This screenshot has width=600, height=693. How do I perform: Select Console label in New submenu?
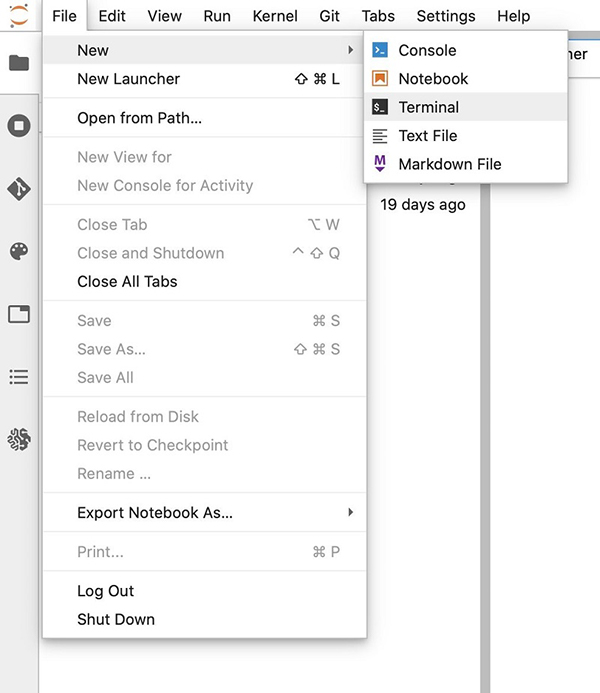pyautogui.click(x=427, y=50)
